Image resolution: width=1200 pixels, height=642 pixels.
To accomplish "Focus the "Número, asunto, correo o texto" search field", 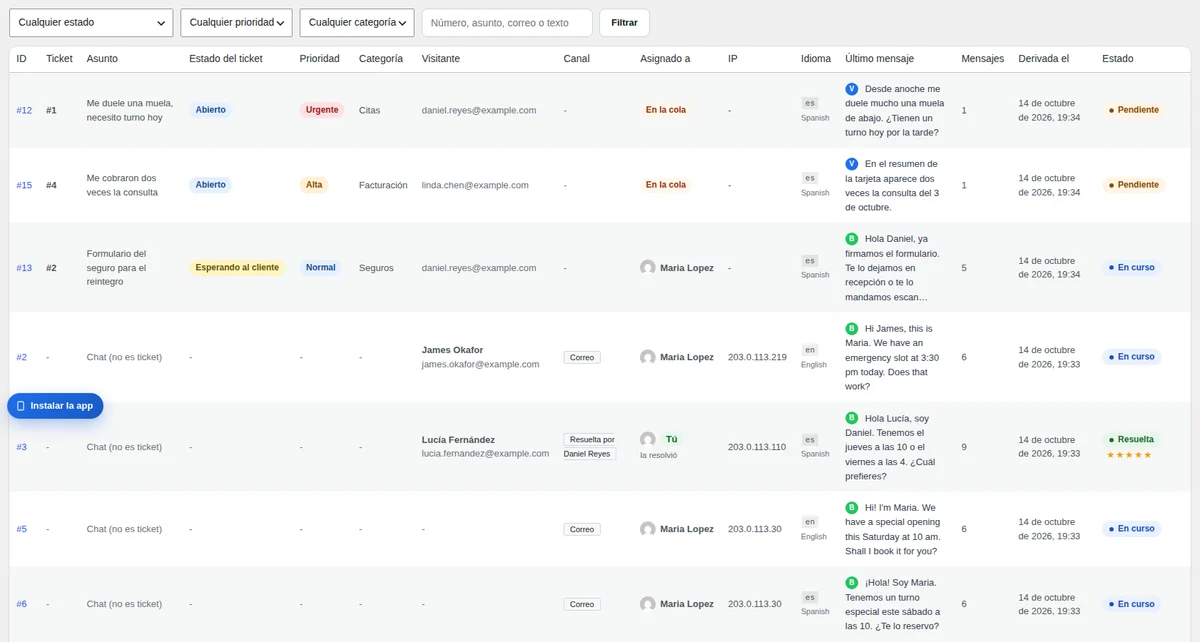I will pyautogui.click(x=507, y=23).
